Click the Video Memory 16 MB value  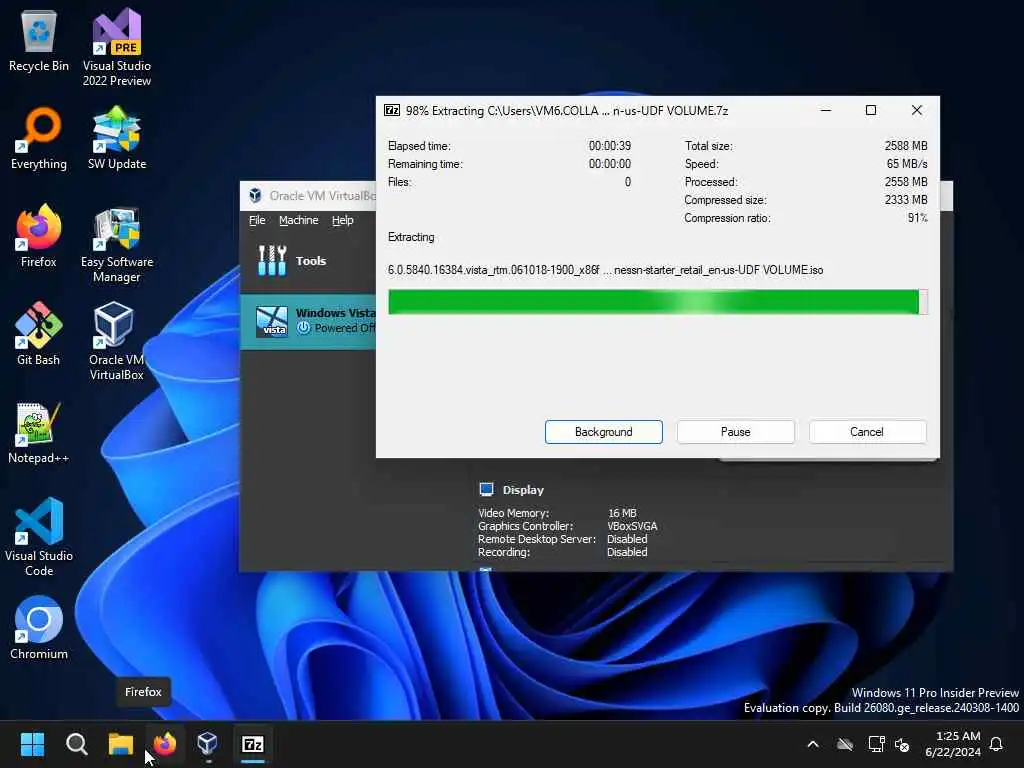coord(622,513)
